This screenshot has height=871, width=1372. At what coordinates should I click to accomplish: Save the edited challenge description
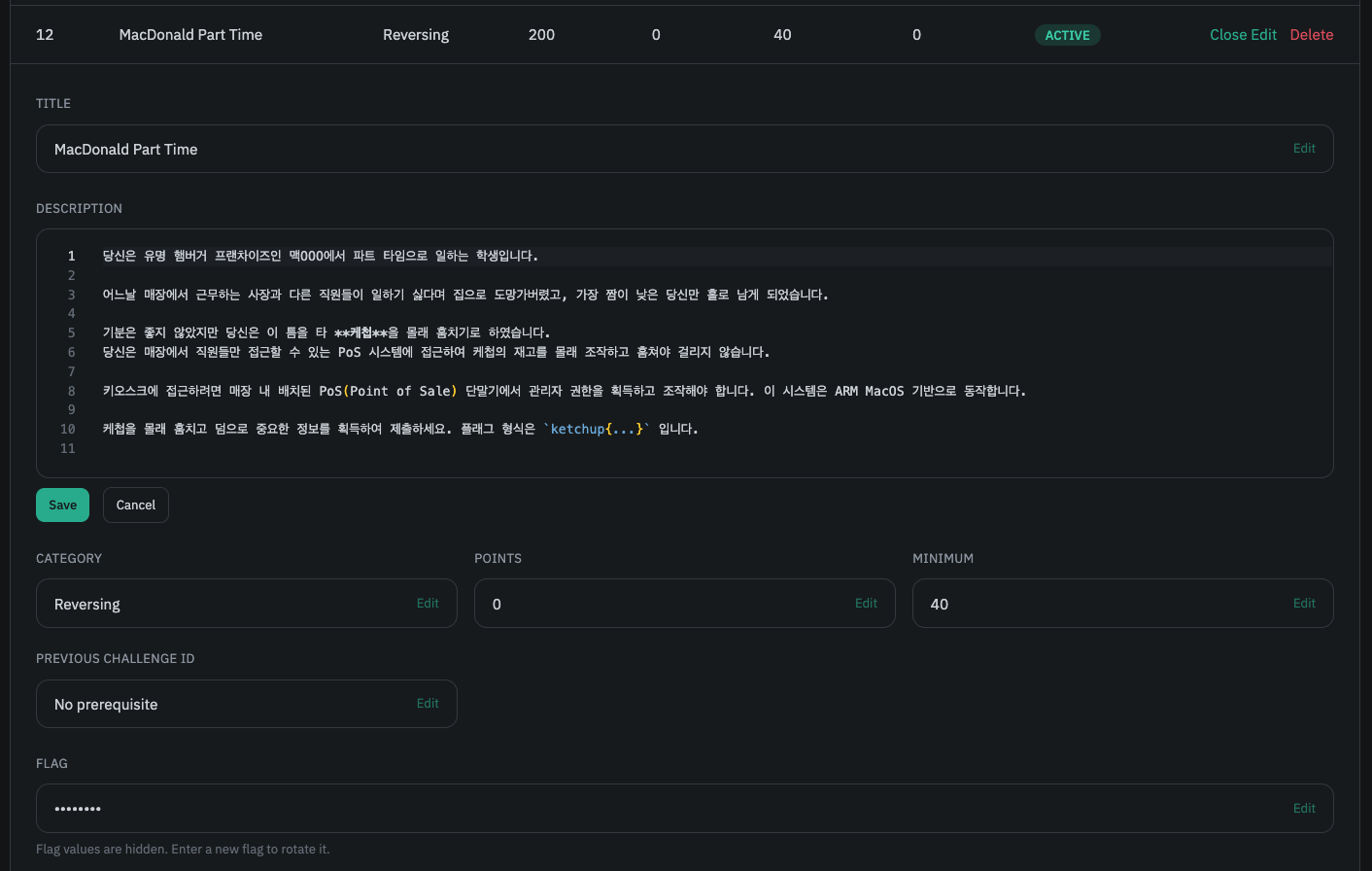61,505
